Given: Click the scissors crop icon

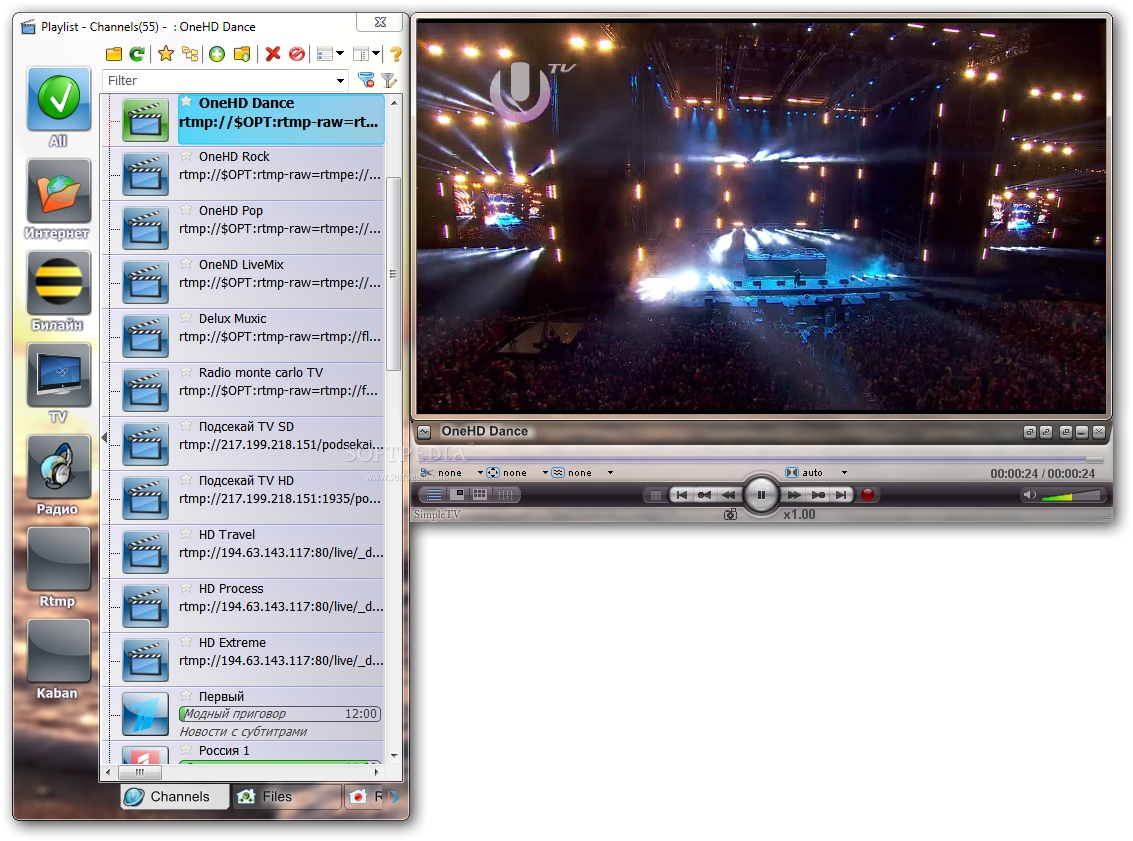Looking at the screenshot, I should tap(427, 473).
